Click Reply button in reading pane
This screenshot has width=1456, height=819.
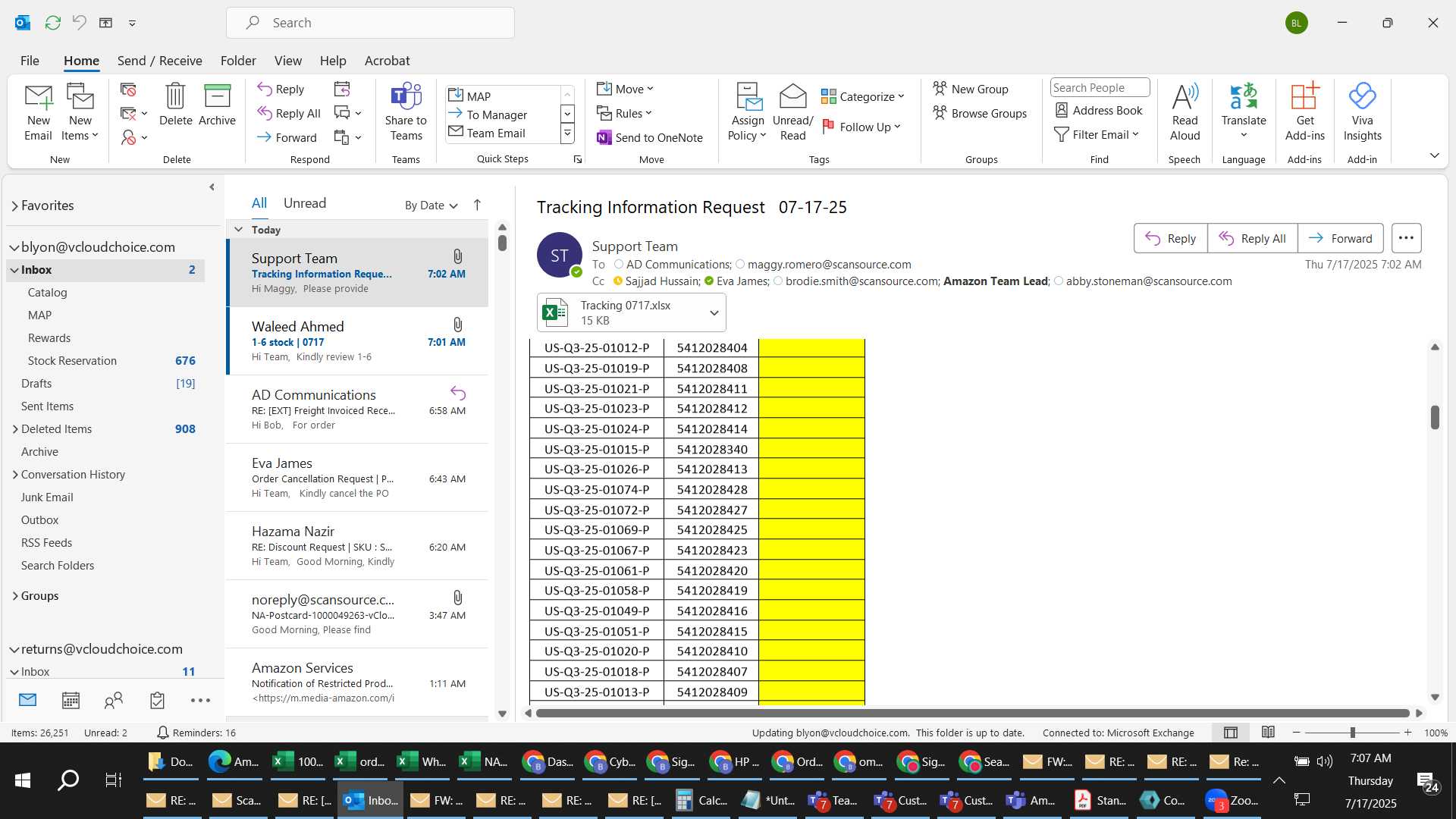point(1170,238)
